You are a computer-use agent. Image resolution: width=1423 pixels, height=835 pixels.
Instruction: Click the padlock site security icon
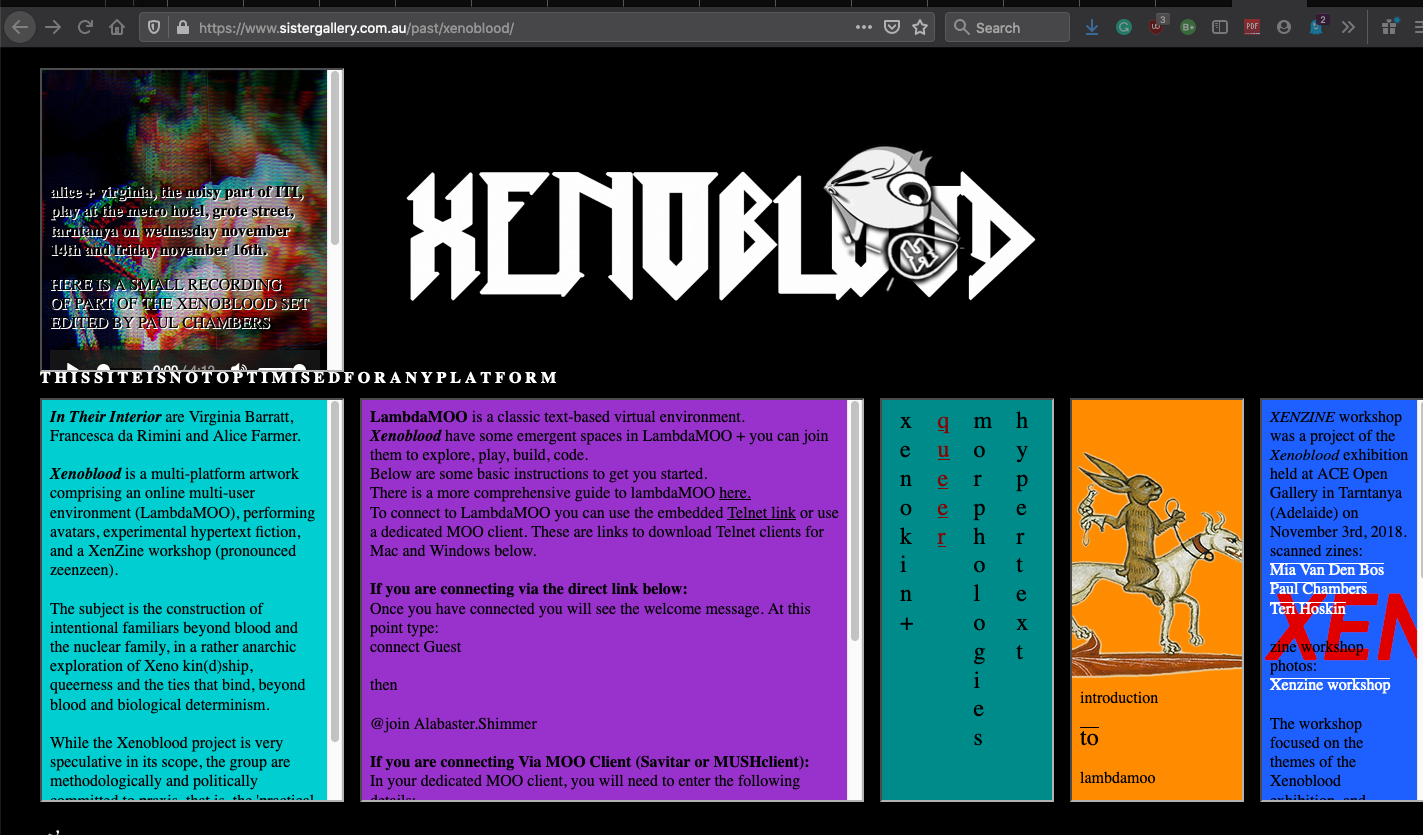(182, 28)
